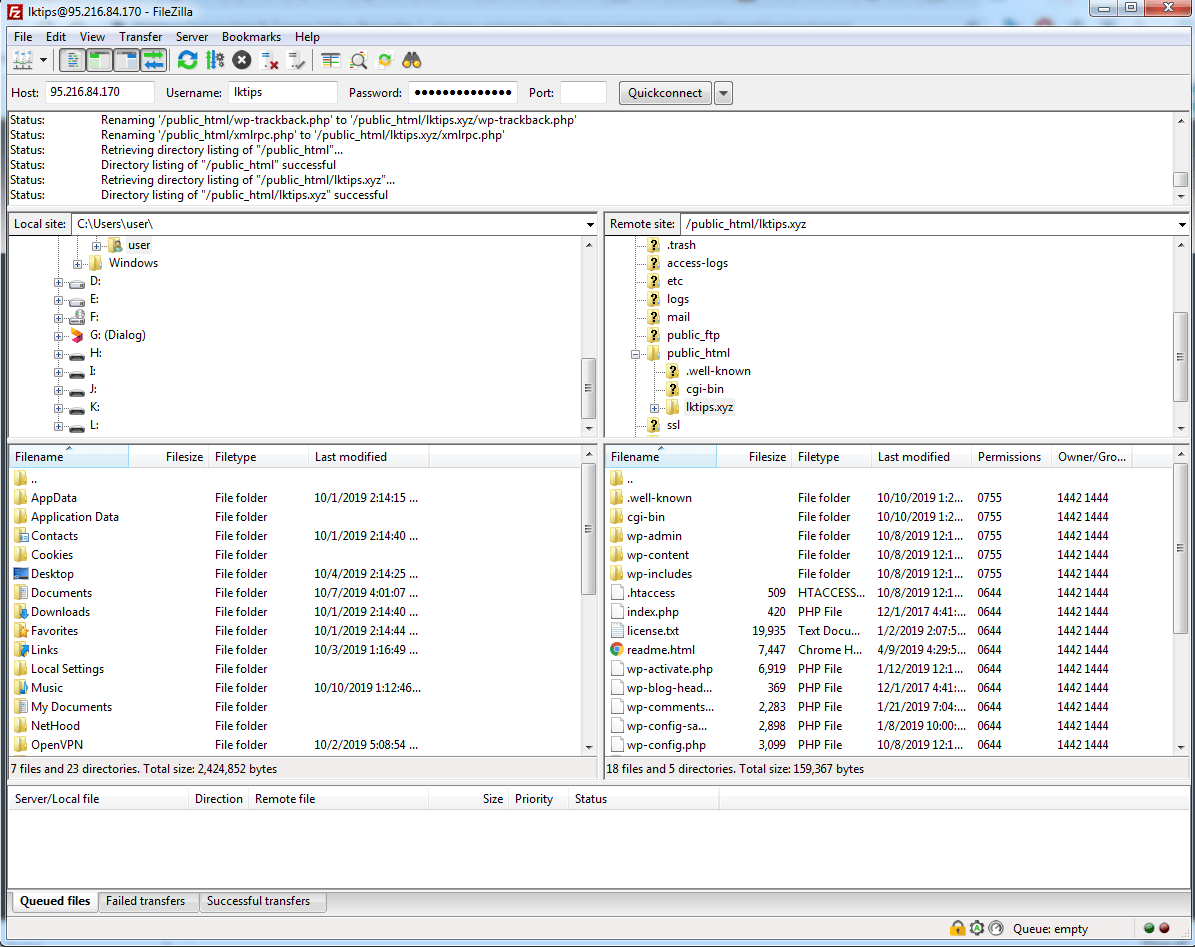Image resolution: width=1195 pixels, height=947 pixels.
Task: Click the red activity indicator light
Action: point(1164,928)
